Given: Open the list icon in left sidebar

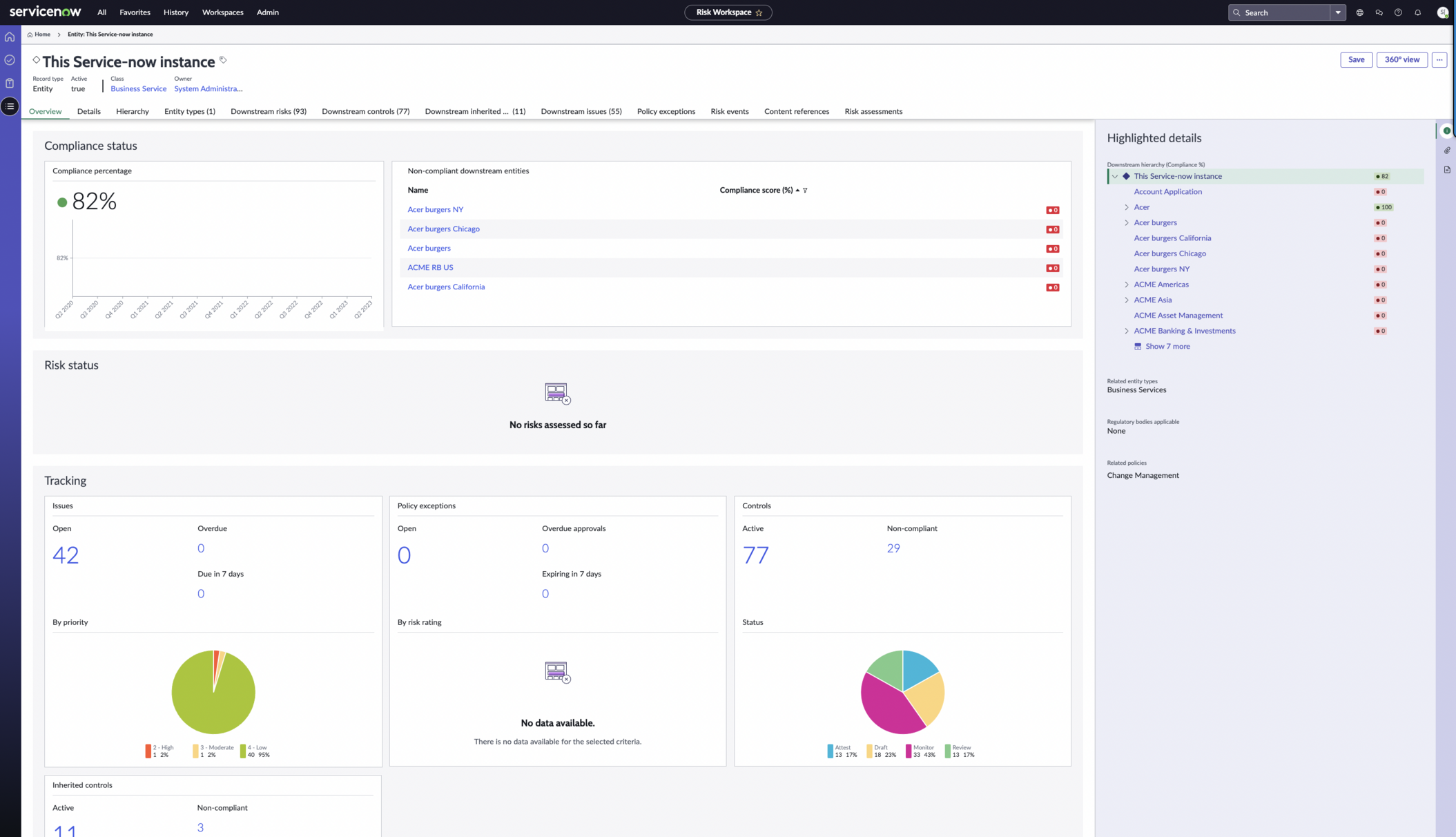Looking at the screenshot, I should tap(10, 106).
